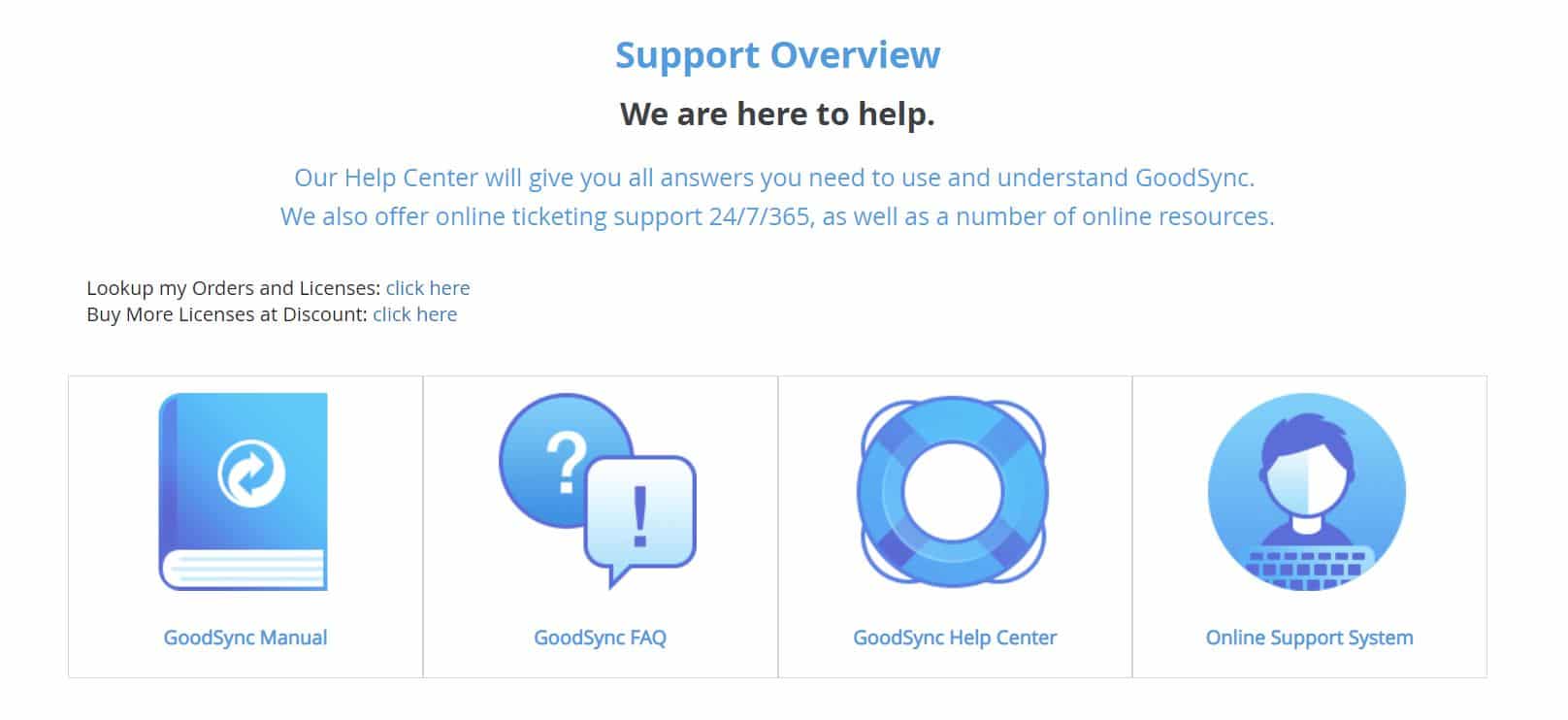1568x720 pixels.
Task: Click the 'We are here to help' subheading
Action: pyautogui.click(x=777, y=114)
